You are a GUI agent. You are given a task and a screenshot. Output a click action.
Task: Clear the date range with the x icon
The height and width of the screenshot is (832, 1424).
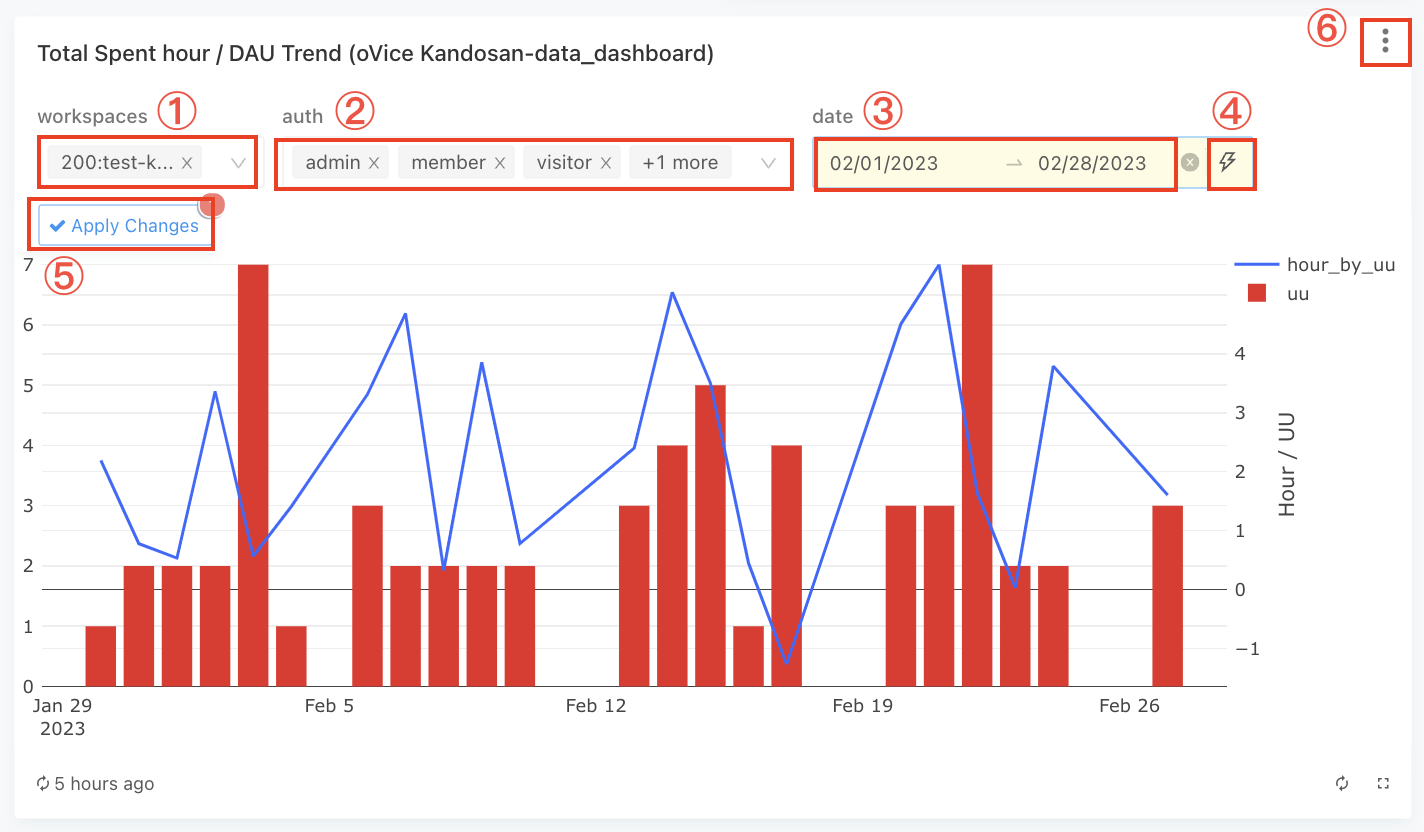(x=1189, y=163)
